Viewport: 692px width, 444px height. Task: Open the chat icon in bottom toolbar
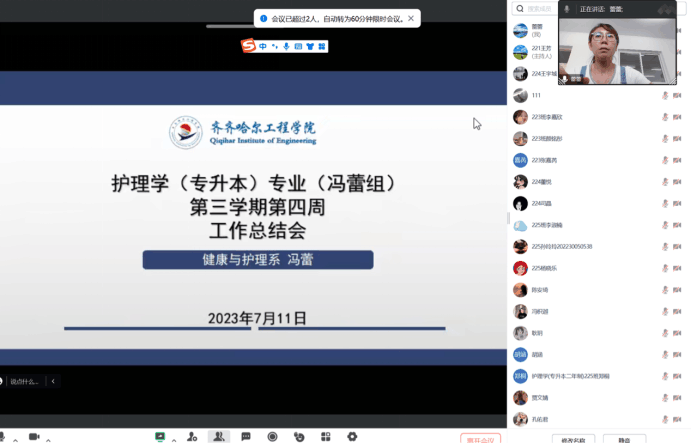[x=245, y=437]
